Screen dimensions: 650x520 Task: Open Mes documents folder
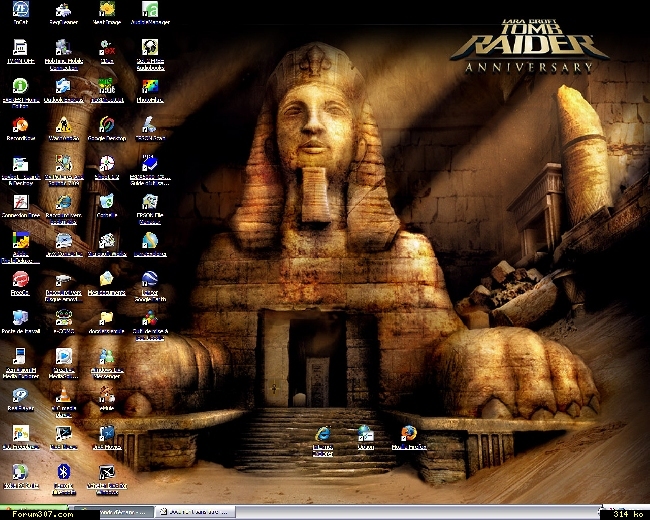(107, 284)
